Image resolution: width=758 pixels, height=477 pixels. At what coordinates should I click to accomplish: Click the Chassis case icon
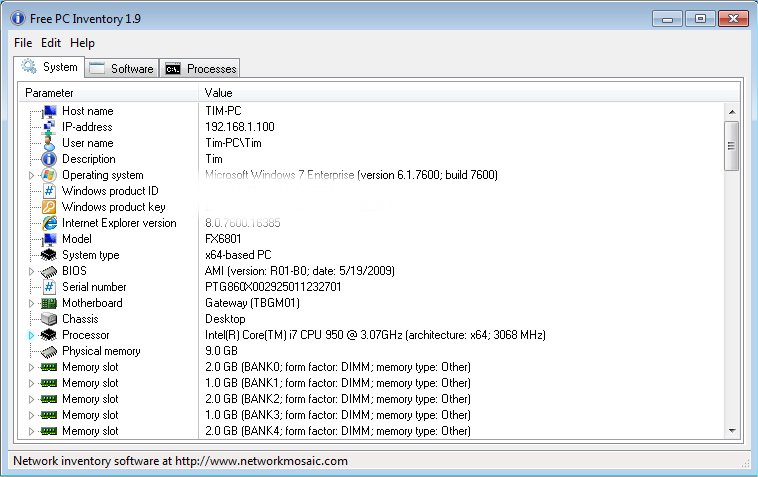[49, 319]
